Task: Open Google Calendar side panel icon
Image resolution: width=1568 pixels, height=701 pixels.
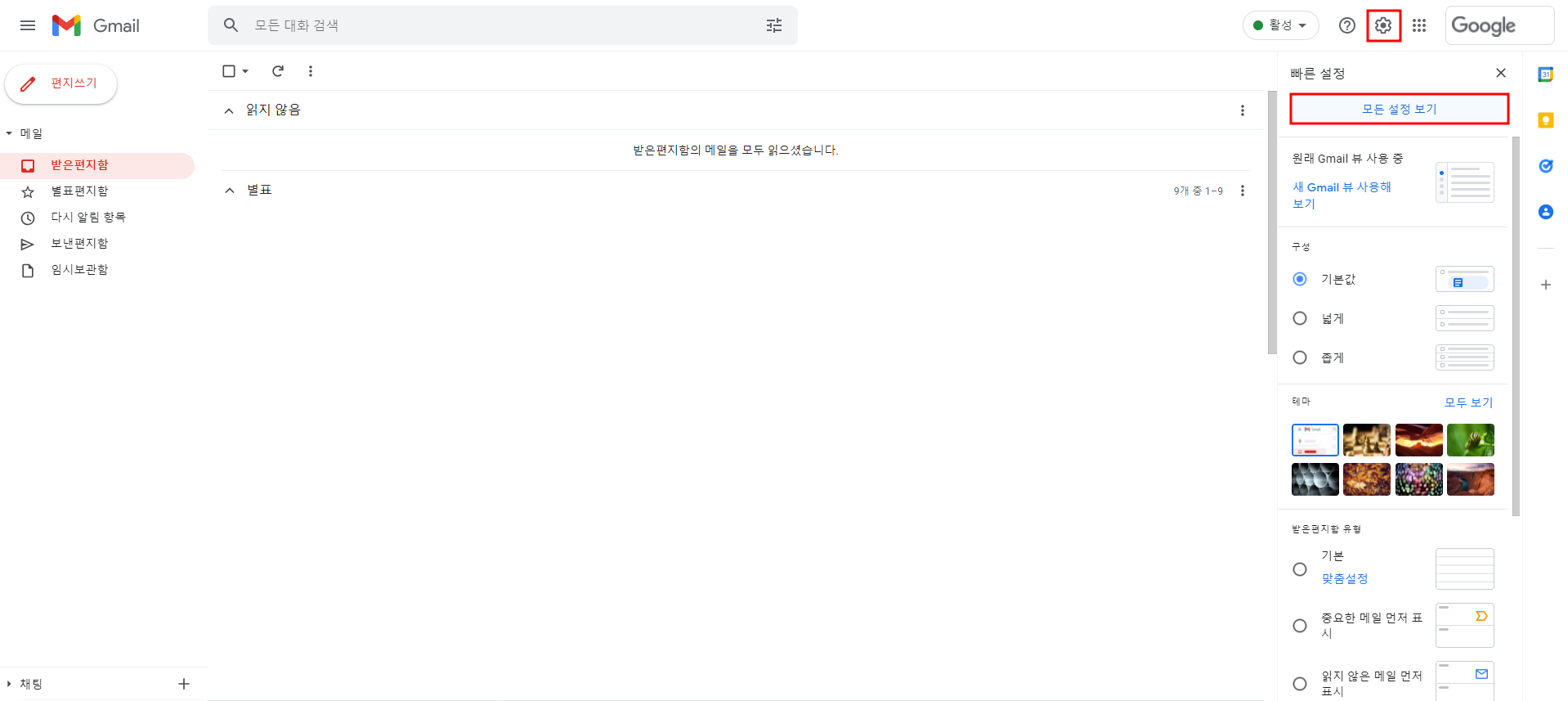Action: pos(1546,74)
